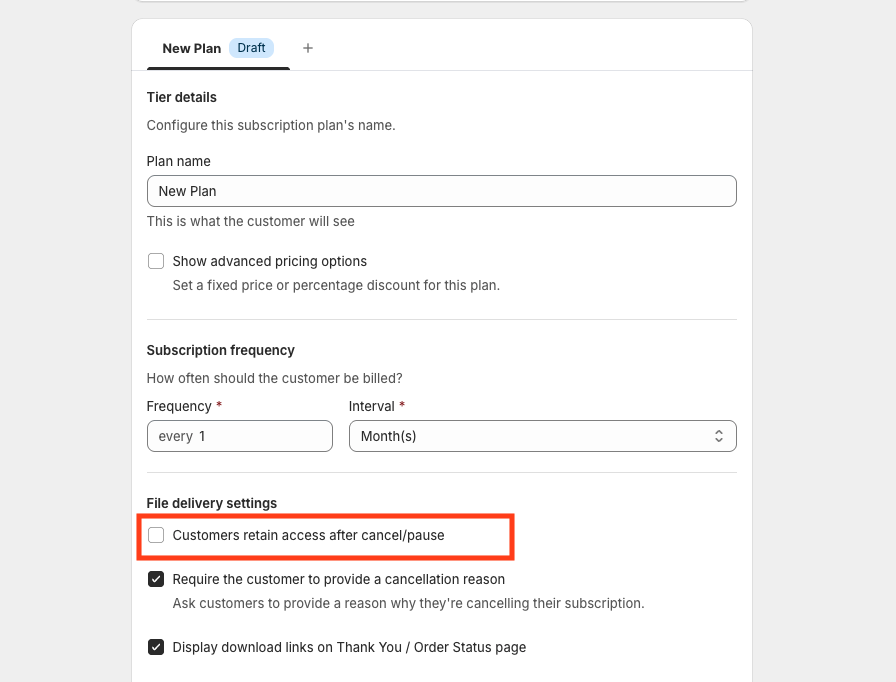Click 'Display download links on Thank You' label
This screenshot has height=682, width=896.
tap(349, 647)
